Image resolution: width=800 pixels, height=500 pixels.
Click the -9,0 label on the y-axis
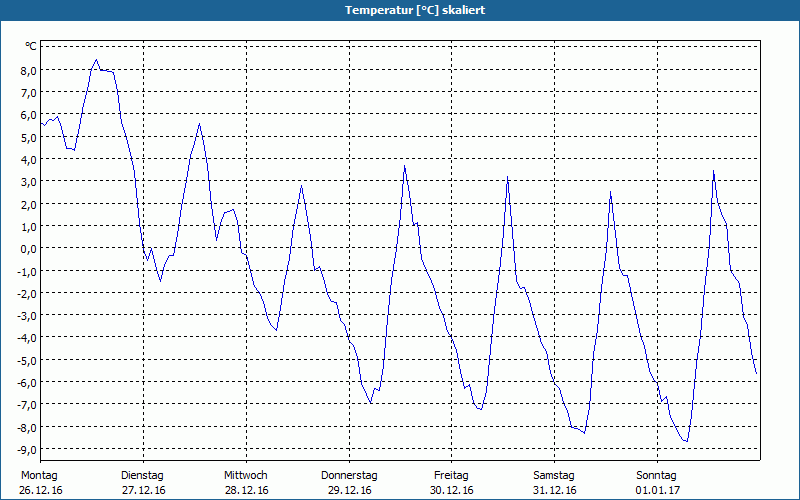(28, 449)
